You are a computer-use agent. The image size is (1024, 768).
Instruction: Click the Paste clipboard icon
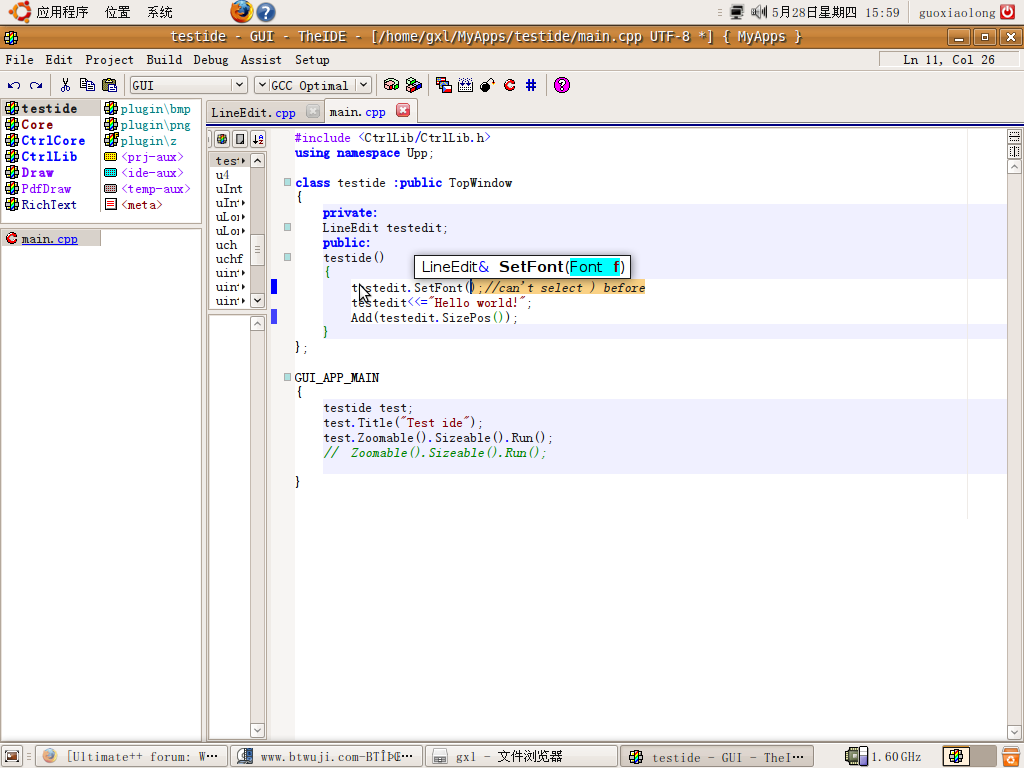click(110, 86)
